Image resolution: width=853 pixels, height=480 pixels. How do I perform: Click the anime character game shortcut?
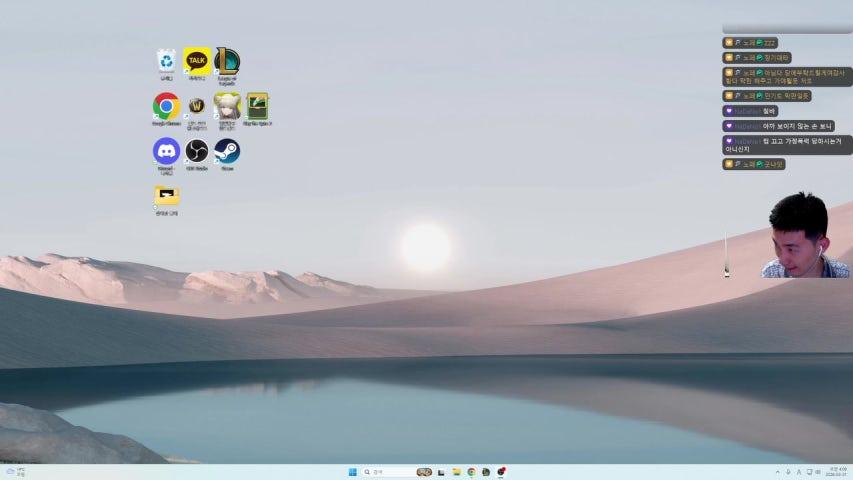[227, 106]
